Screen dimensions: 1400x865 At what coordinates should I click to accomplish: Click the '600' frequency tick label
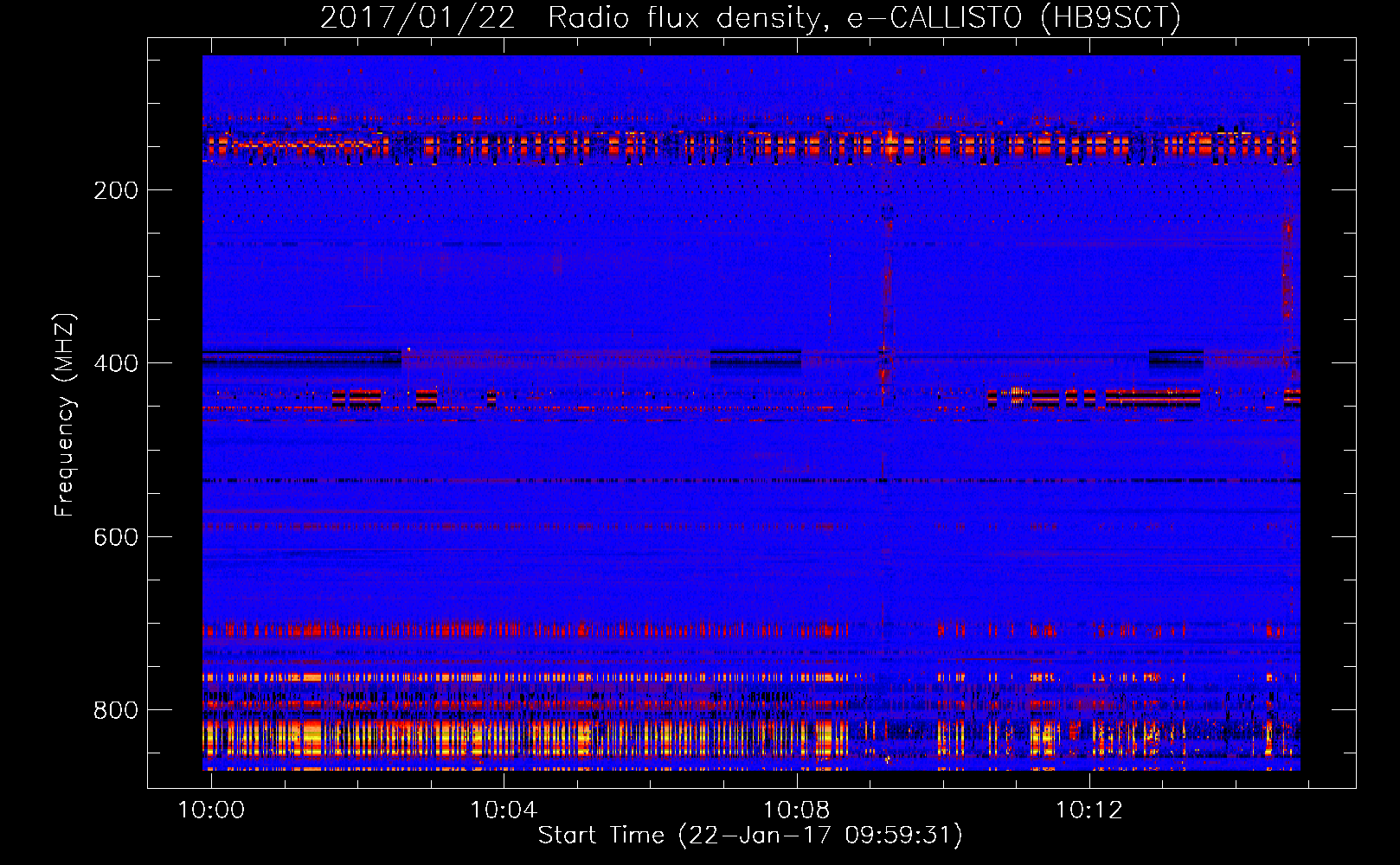point(116,537)
